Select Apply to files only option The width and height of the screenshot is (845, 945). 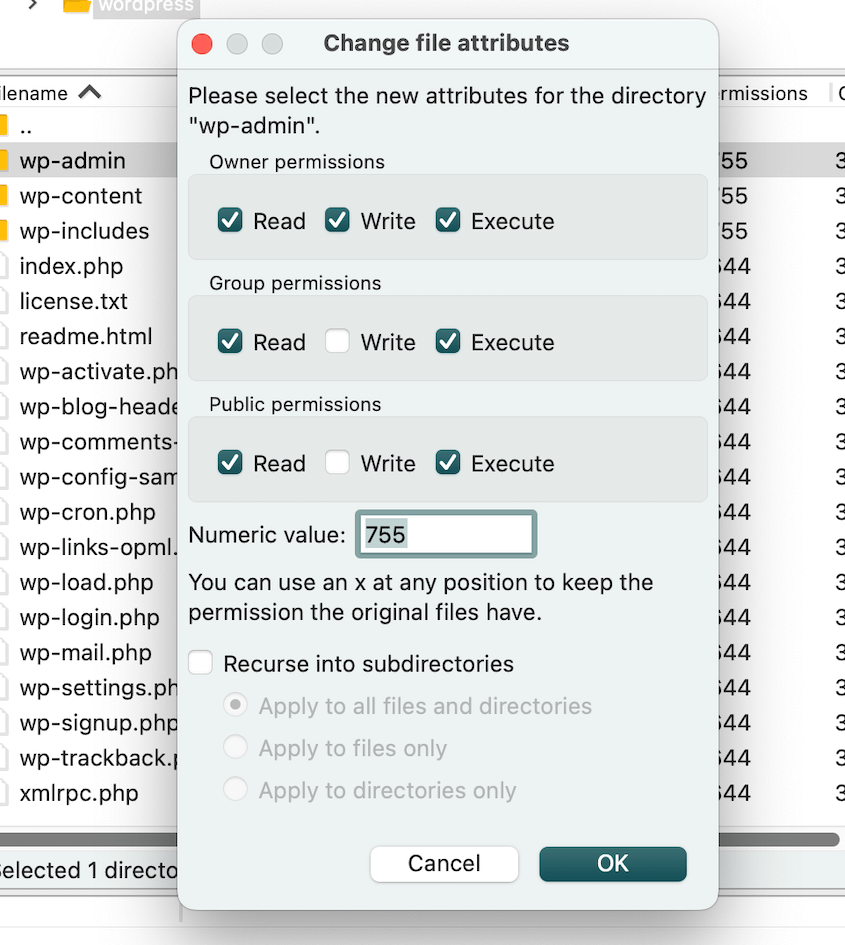tap(235, 748)
